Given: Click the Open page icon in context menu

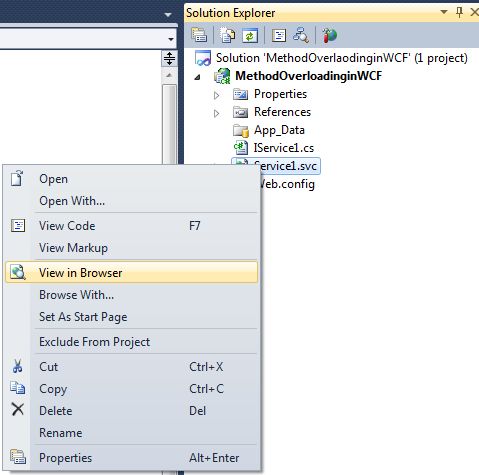Looking at the screenshot, I should coord(17,178).
